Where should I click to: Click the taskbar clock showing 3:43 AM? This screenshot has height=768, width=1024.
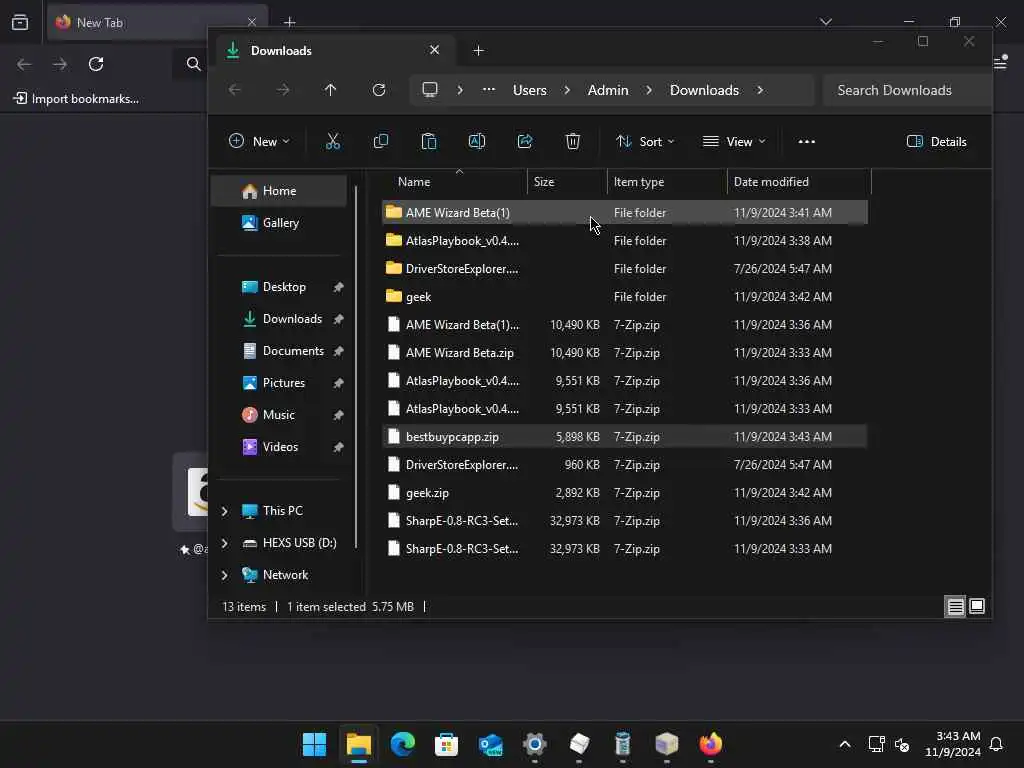click(953, 744)
